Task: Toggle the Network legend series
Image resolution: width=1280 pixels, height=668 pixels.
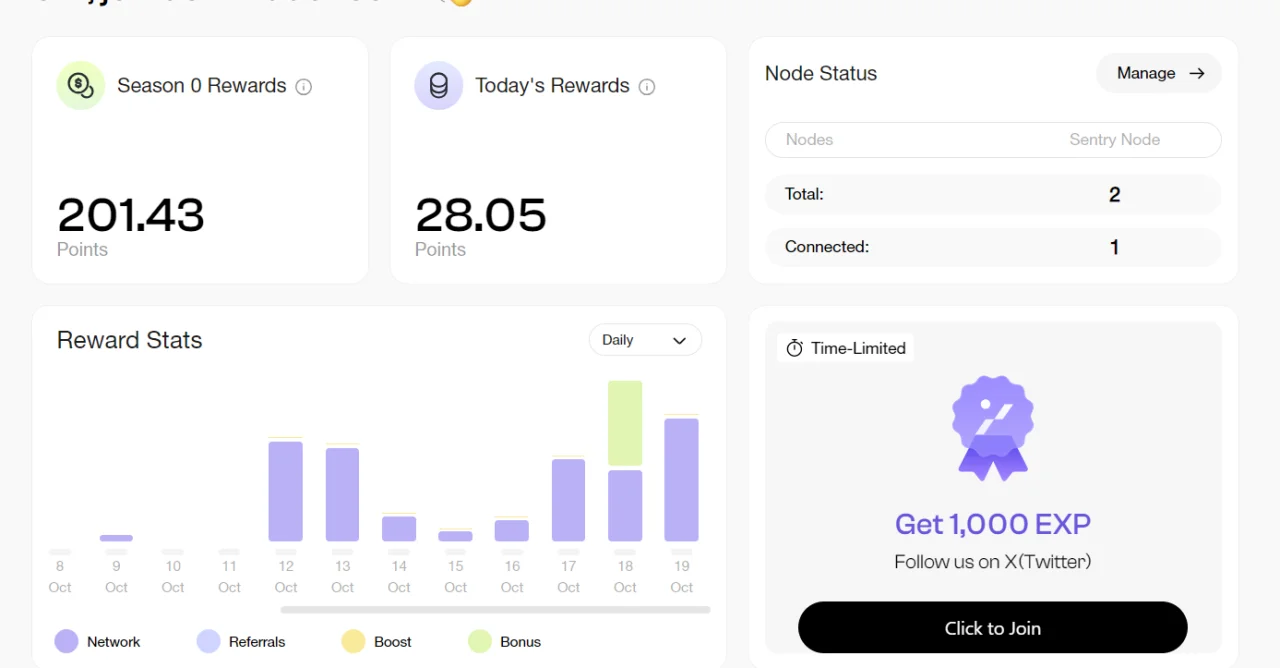Action: (98, 642)
